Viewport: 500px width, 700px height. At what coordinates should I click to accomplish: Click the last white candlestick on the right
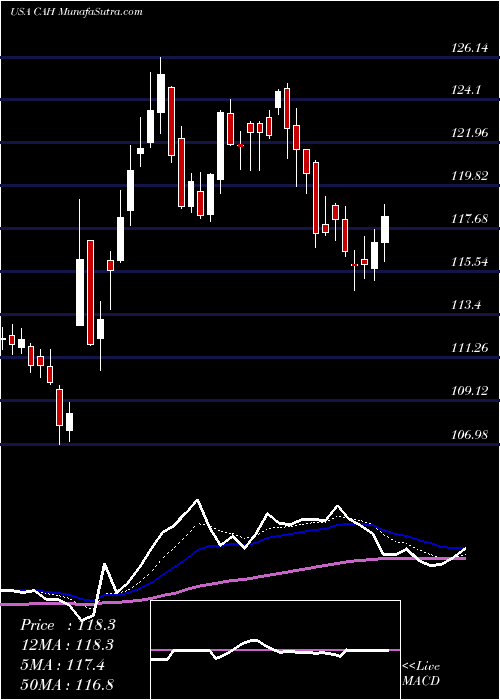[x=384, y=229]
